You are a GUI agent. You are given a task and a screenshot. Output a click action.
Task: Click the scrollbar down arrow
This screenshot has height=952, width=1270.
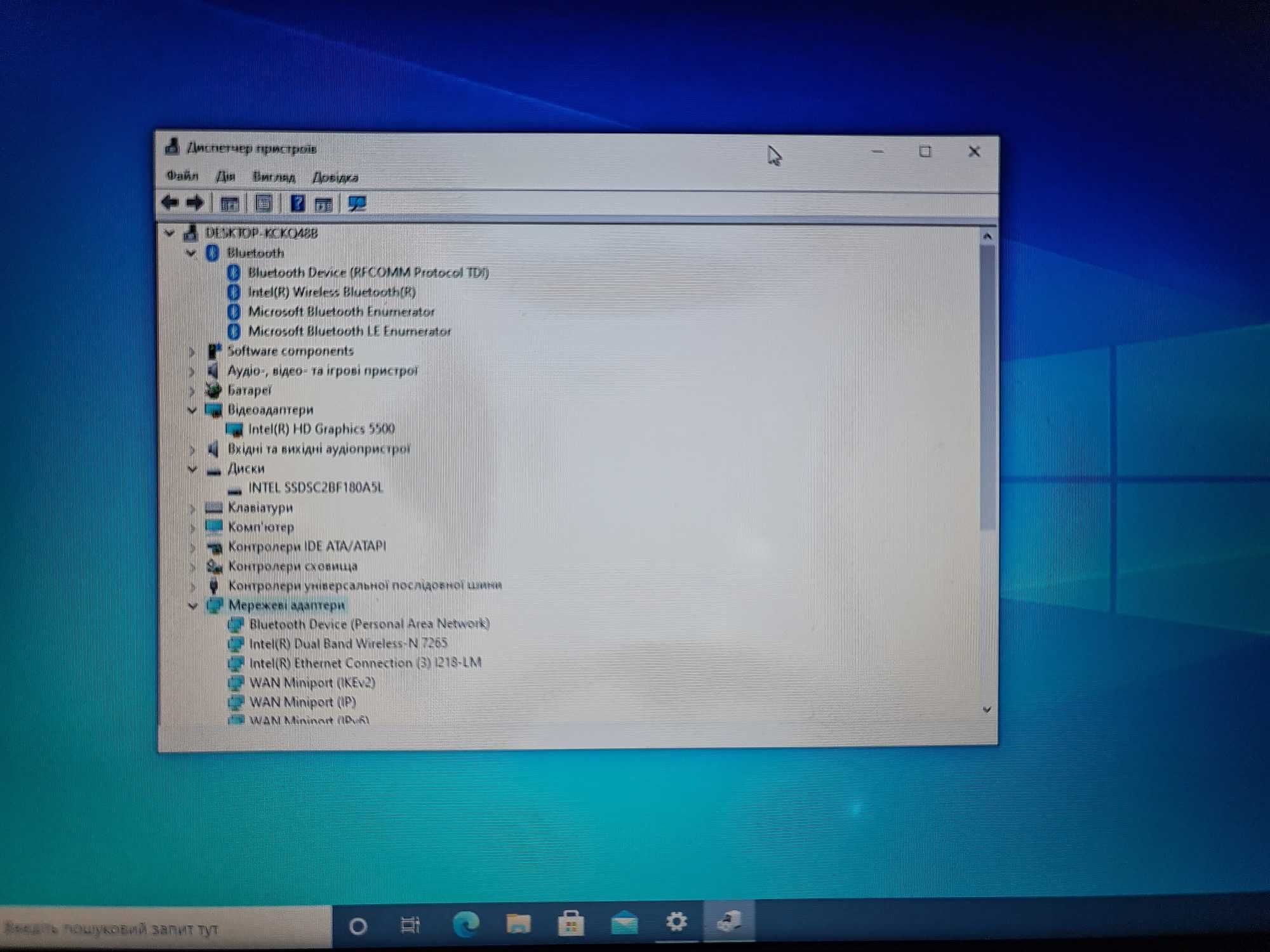pyautogui.click(x=987, y=710)
